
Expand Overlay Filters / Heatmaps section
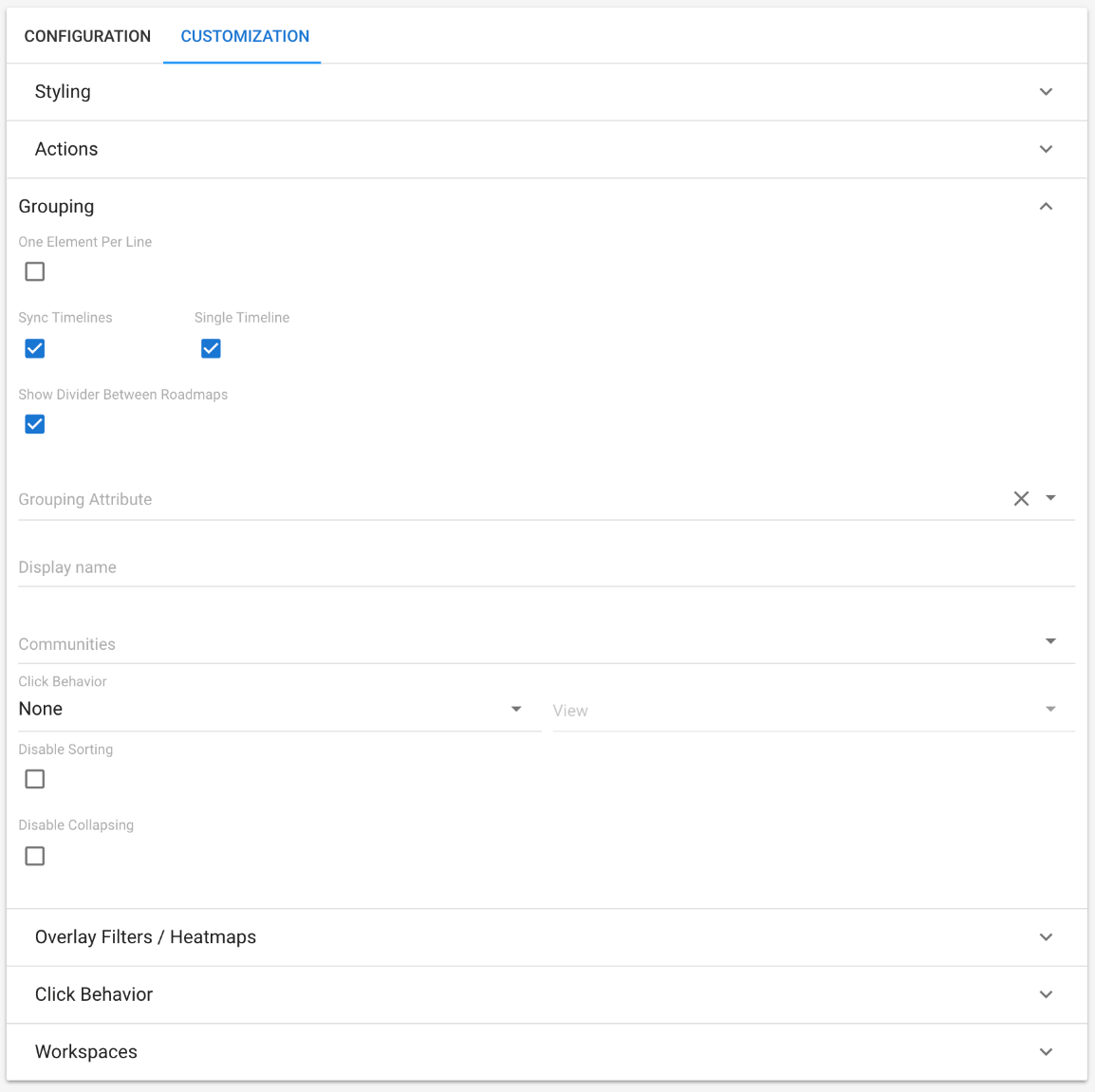[x=1046, y=937]
